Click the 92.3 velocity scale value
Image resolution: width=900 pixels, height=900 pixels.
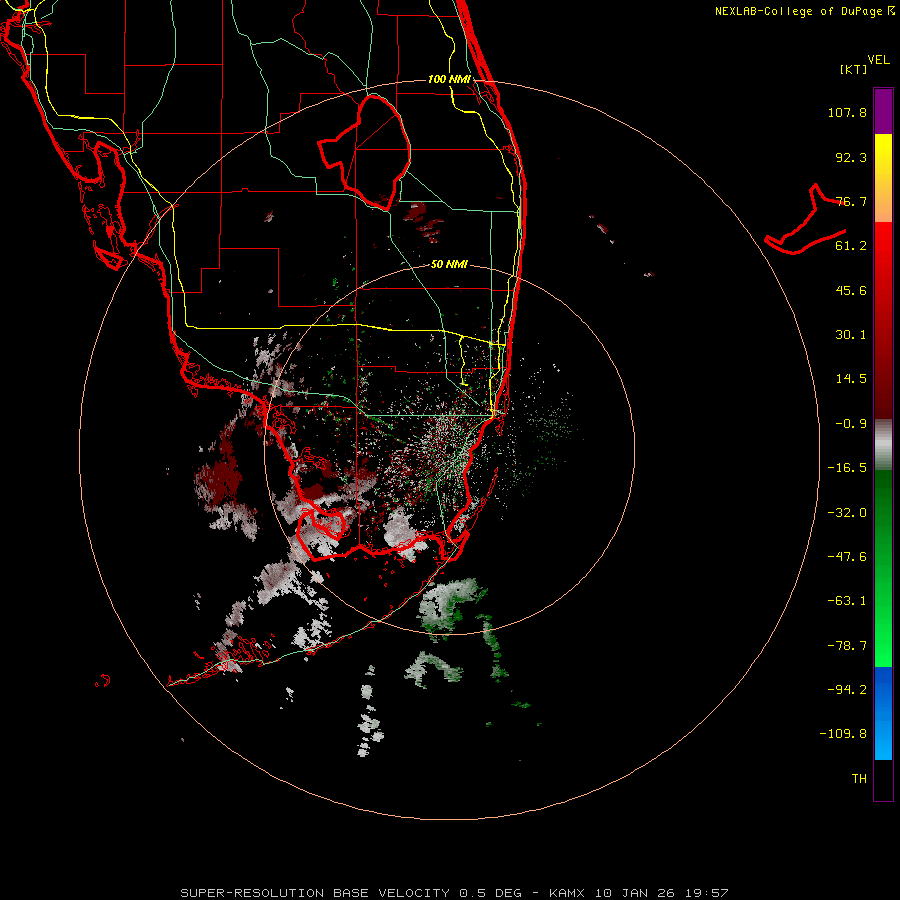tap(851, 157)
